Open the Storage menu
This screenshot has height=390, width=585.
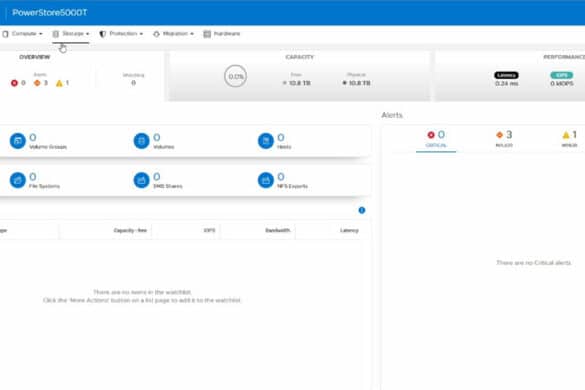point(71,34)
